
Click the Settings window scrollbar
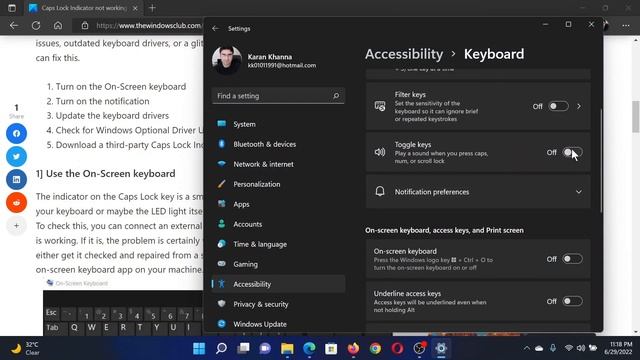click(x=601, y=160)
